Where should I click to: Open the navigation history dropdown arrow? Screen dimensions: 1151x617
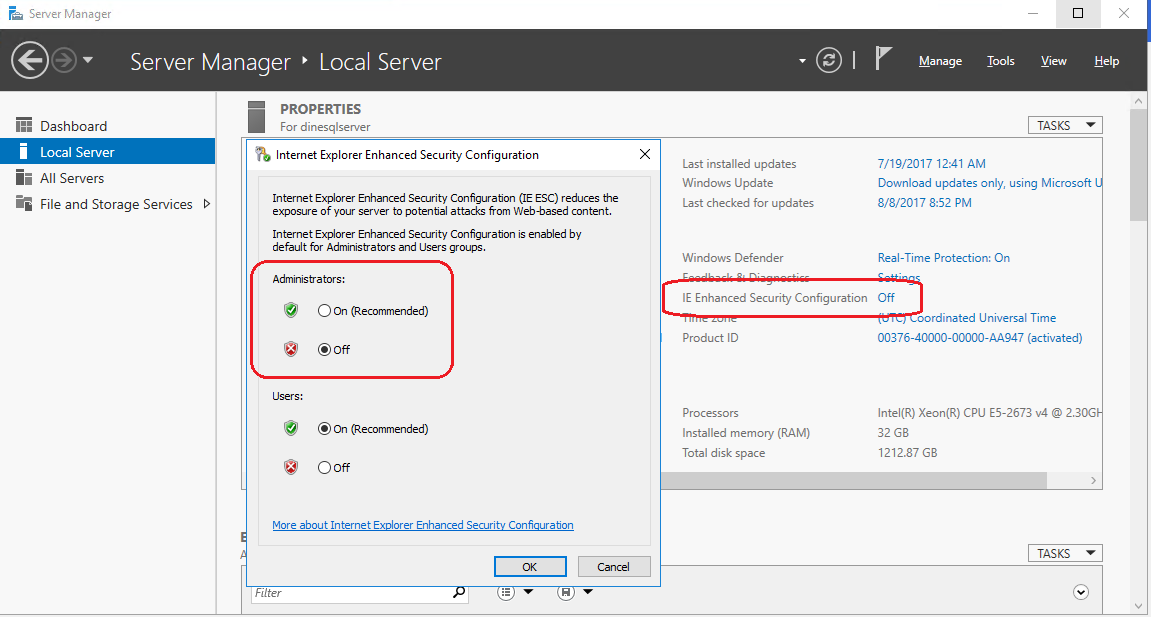(88, 60)
